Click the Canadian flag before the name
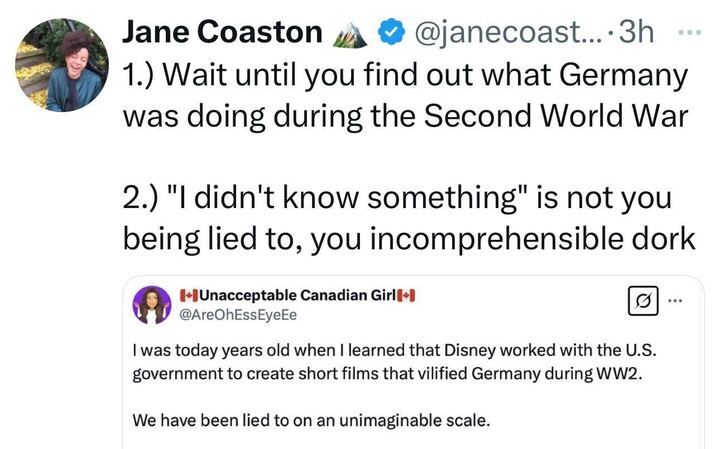This screenshot has height=449, width=720. [190, 295]
